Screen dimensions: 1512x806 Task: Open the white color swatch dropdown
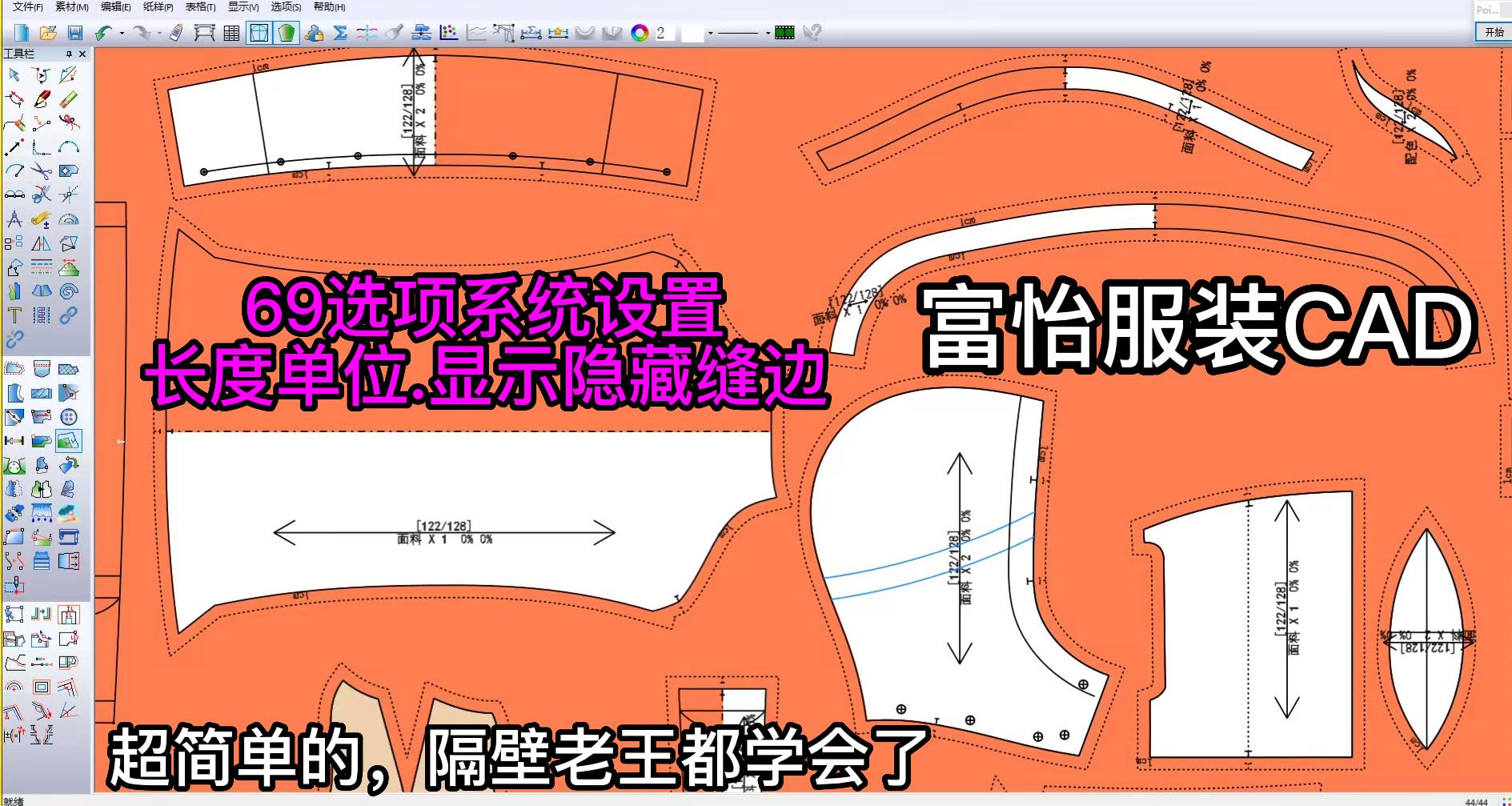pos(710,34)
